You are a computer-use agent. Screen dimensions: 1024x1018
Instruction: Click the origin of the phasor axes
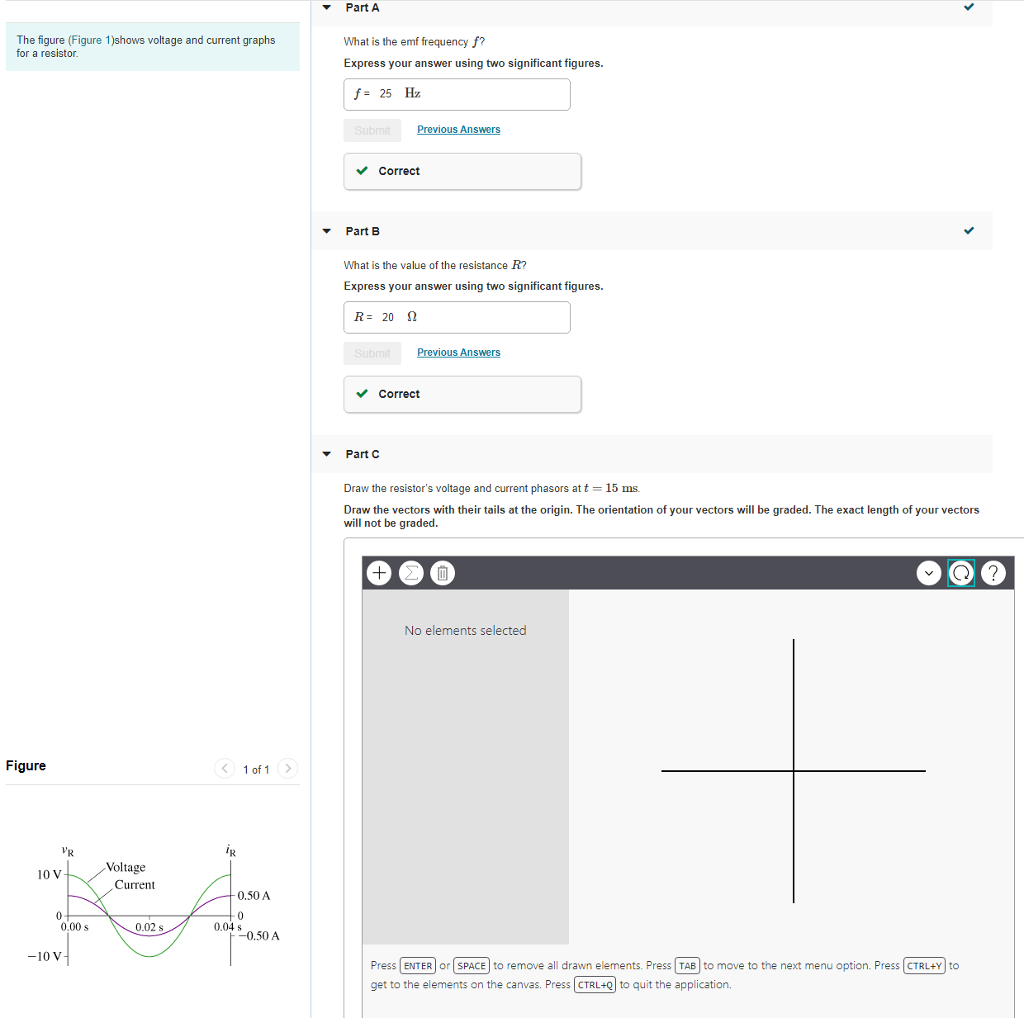(794, 771)
